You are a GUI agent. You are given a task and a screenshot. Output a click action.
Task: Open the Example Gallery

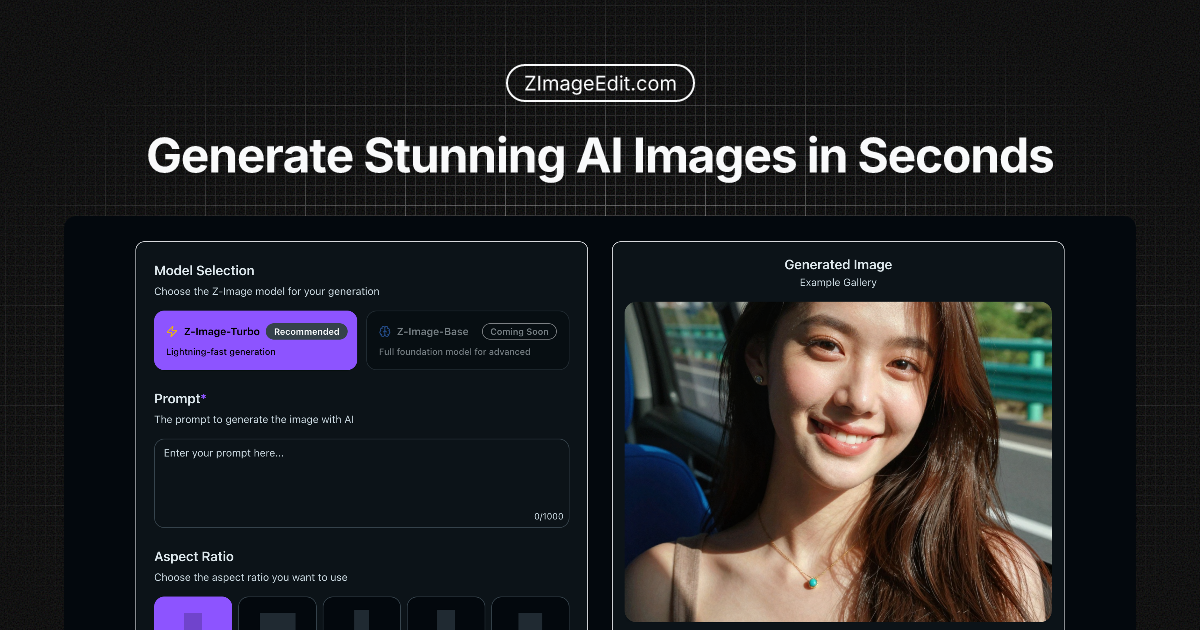[838, 281]
